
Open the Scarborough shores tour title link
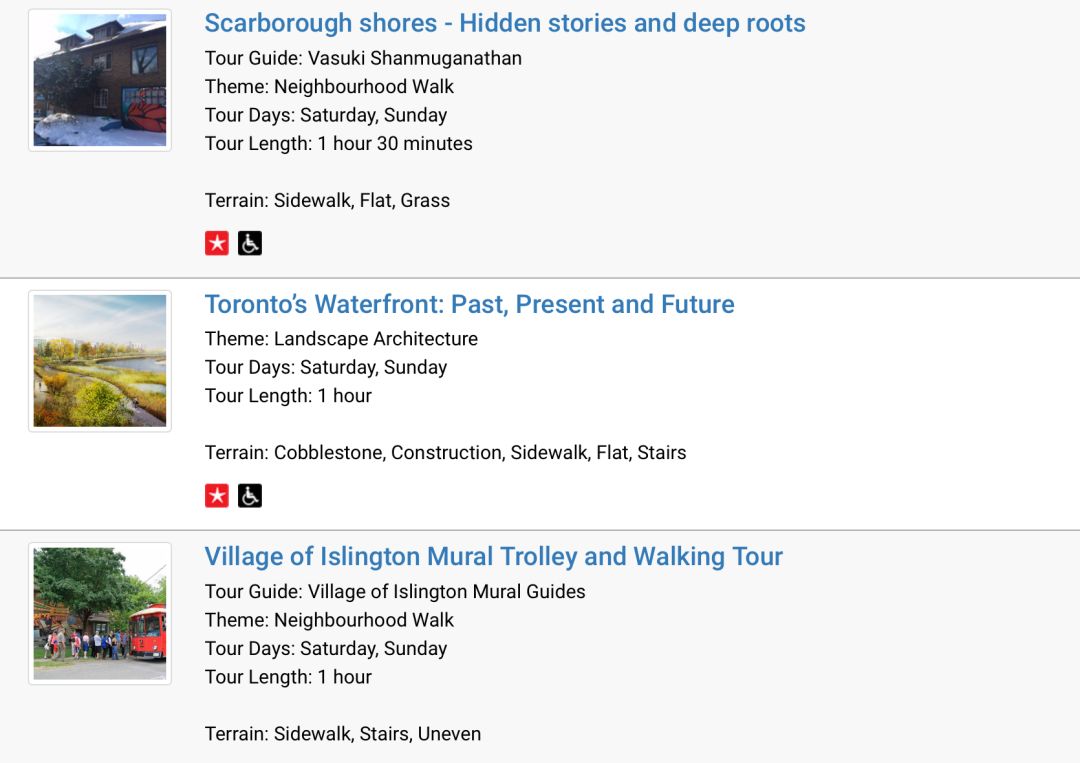505,23
